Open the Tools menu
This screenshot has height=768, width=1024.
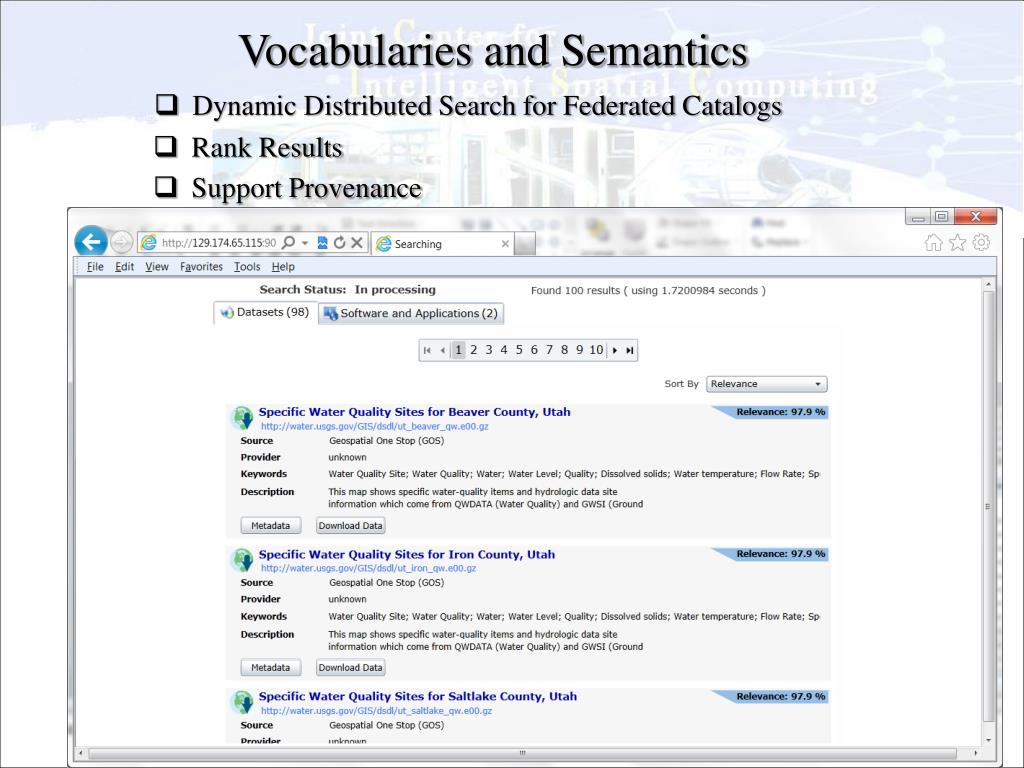coord(247,266)
